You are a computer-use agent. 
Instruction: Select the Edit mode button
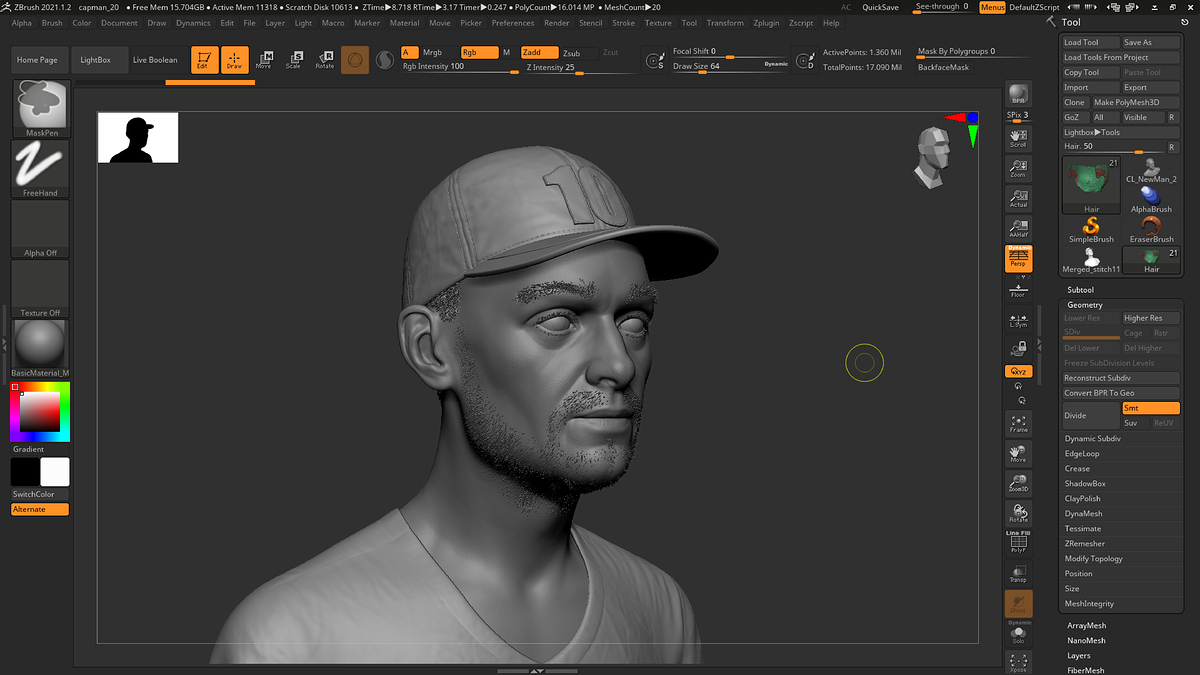point(205,60)
